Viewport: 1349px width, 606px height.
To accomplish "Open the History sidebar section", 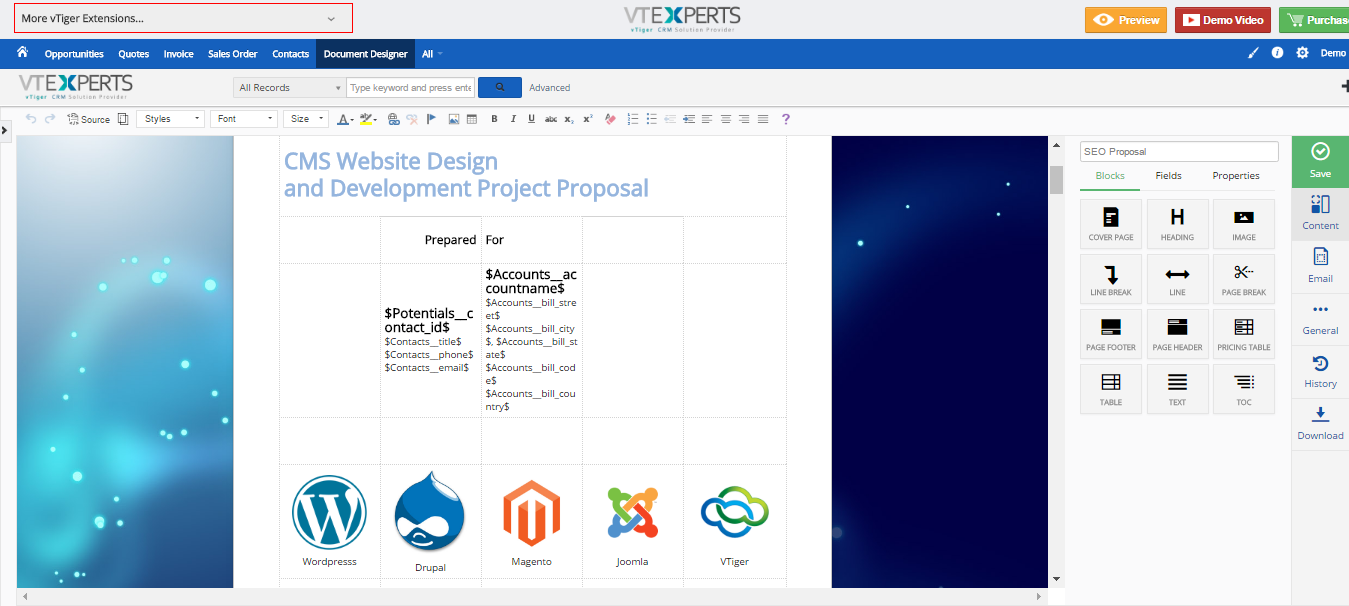I will coord(1320,372).
